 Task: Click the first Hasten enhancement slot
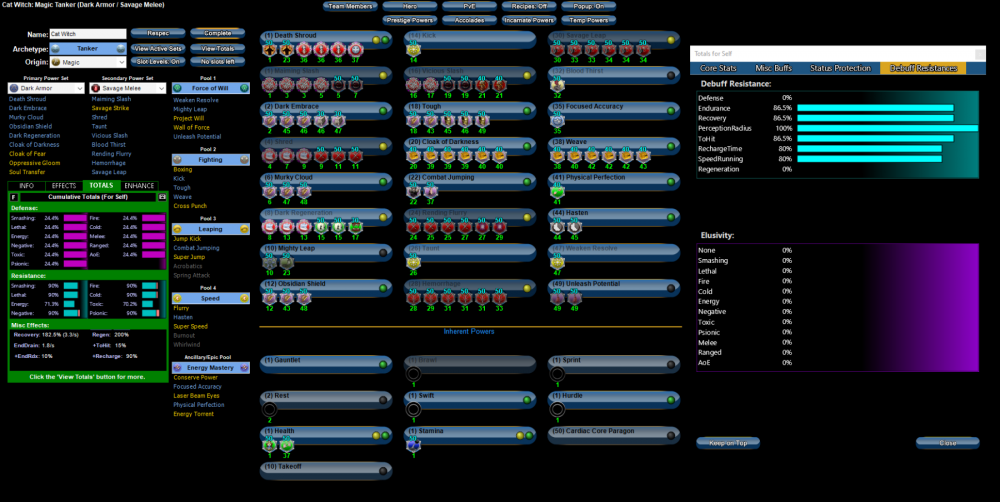point(558,227)
